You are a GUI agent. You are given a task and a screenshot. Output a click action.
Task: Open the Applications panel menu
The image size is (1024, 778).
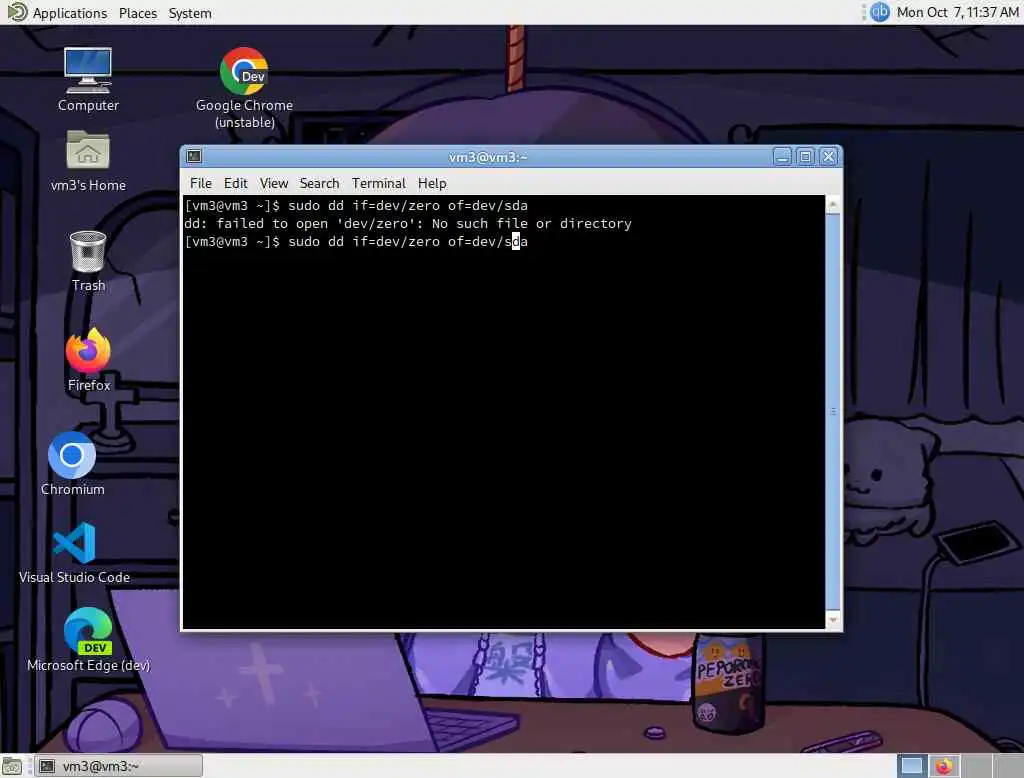coord(70,13)
